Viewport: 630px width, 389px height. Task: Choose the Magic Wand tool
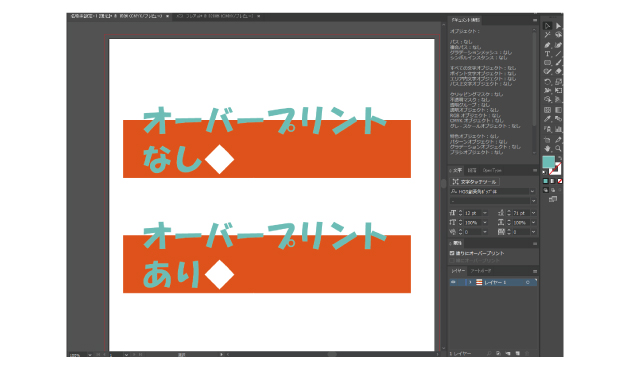[x=547, y=35]
